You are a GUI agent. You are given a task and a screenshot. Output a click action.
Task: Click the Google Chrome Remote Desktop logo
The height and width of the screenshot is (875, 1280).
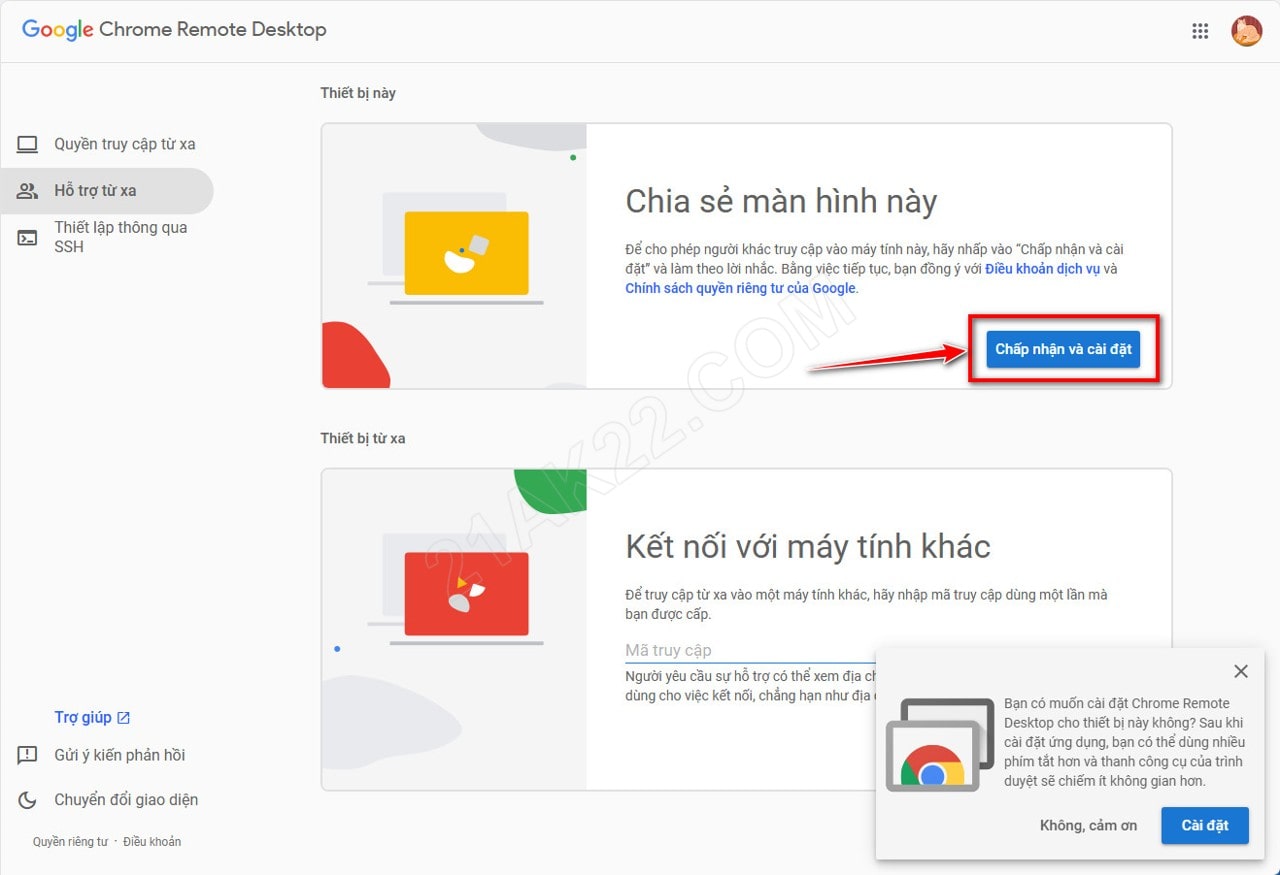pyautogui.click(x=174, y=30)
